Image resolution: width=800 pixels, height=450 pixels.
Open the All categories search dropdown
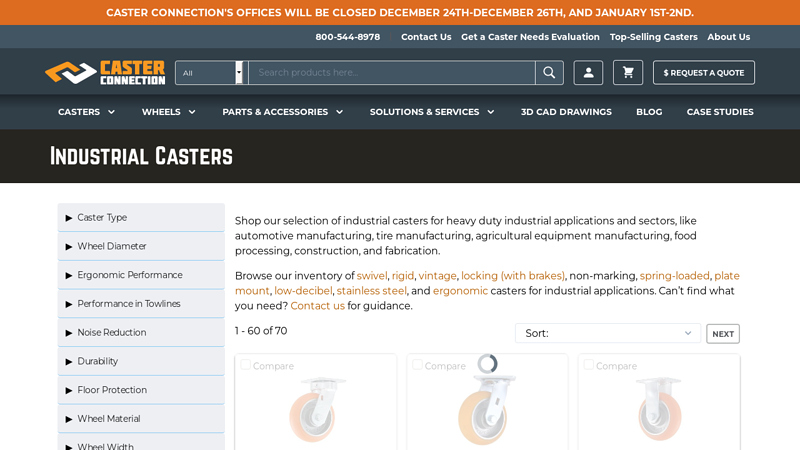210,73
